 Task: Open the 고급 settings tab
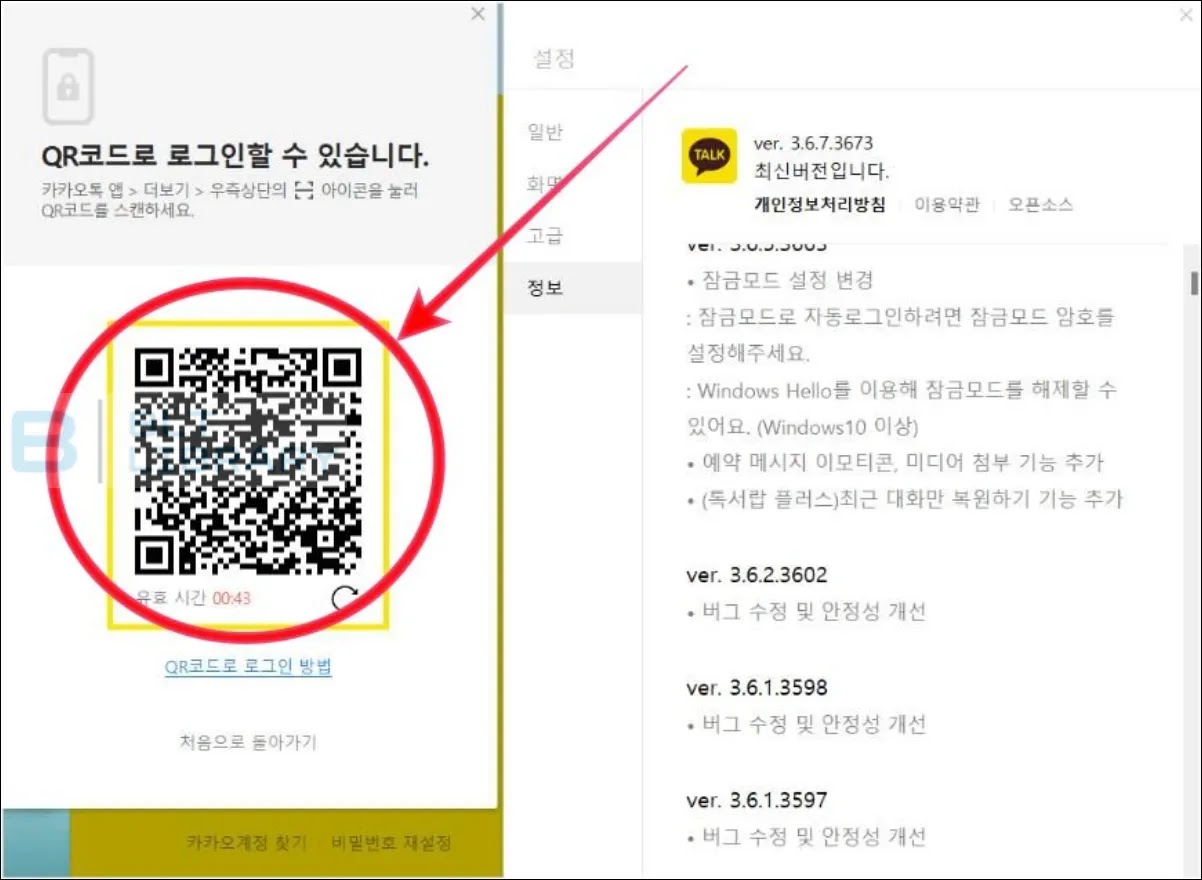tap(545, 236)
